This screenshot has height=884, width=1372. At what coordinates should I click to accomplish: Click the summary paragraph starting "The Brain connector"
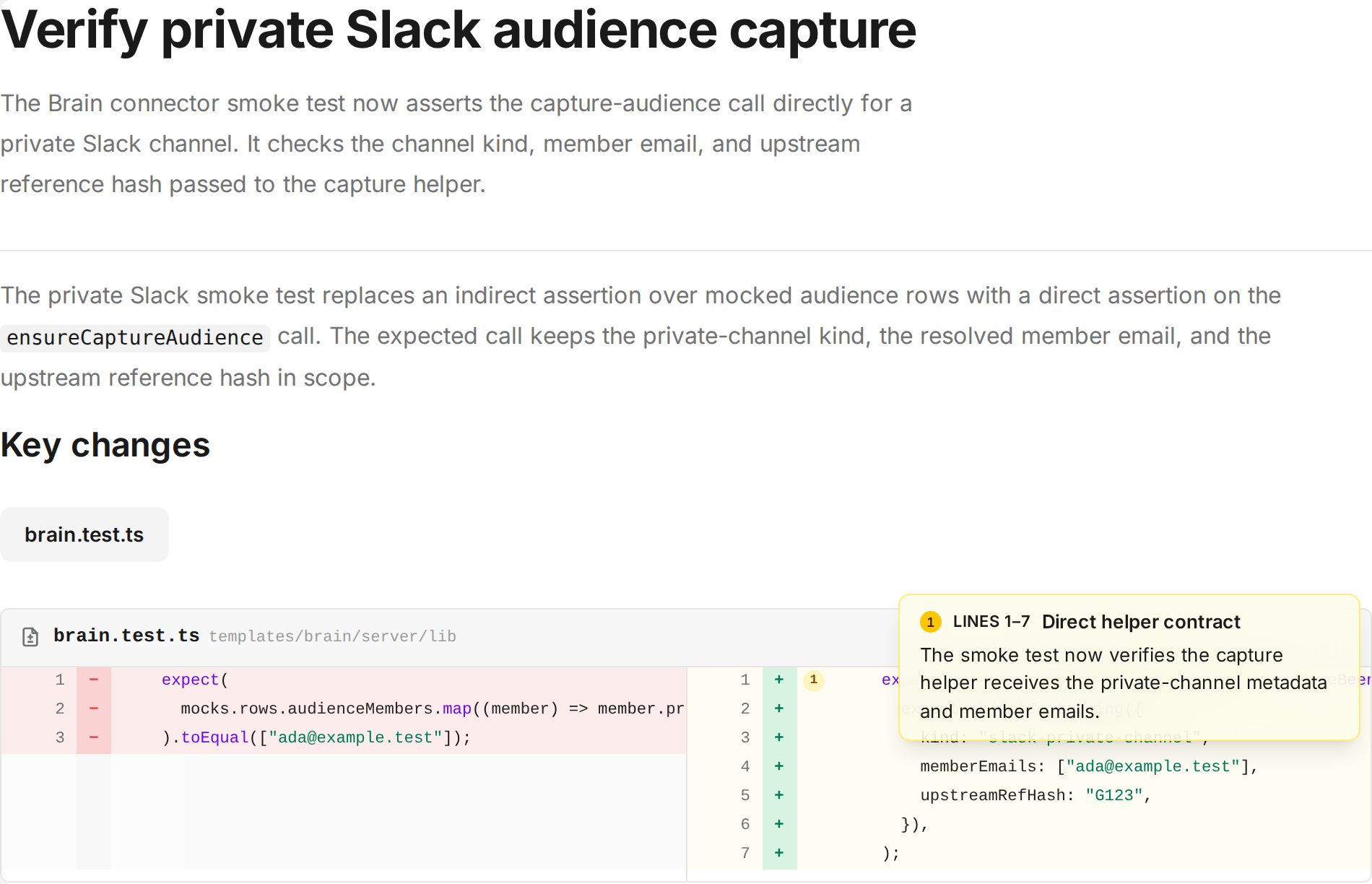click(456, 144)
